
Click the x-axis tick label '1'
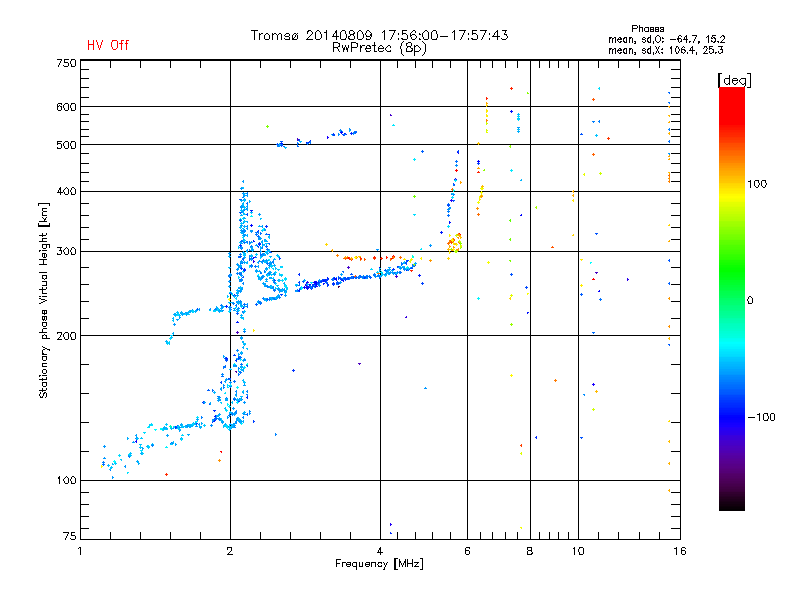click(x=80, y=551)
